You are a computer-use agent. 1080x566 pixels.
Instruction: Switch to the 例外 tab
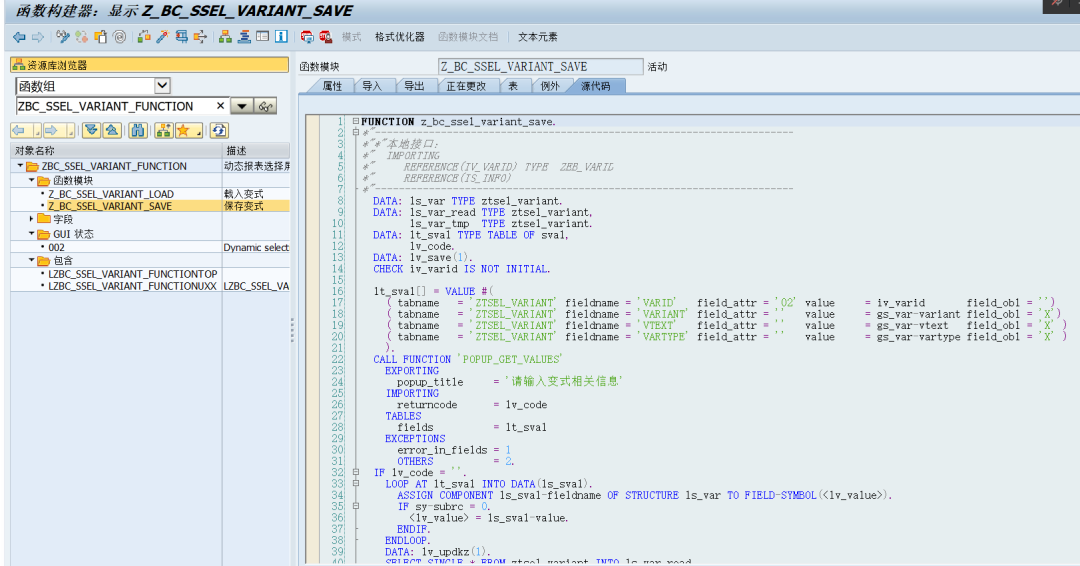550,86
